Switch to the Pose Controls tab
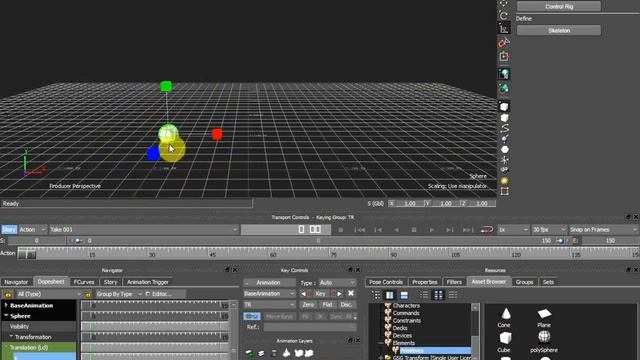 [386, 282]
